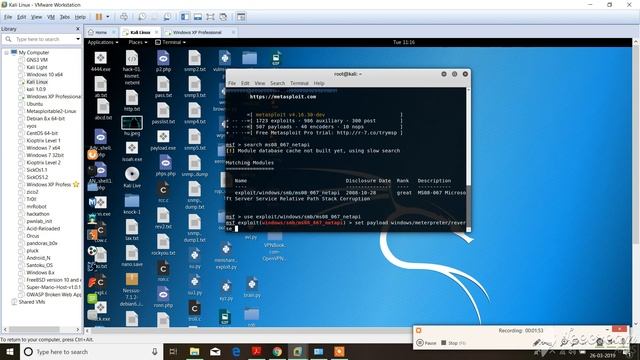This screenshot has height=360, width=640.
Task: Select the nano.save desktop icon
Action: point(132,256)
